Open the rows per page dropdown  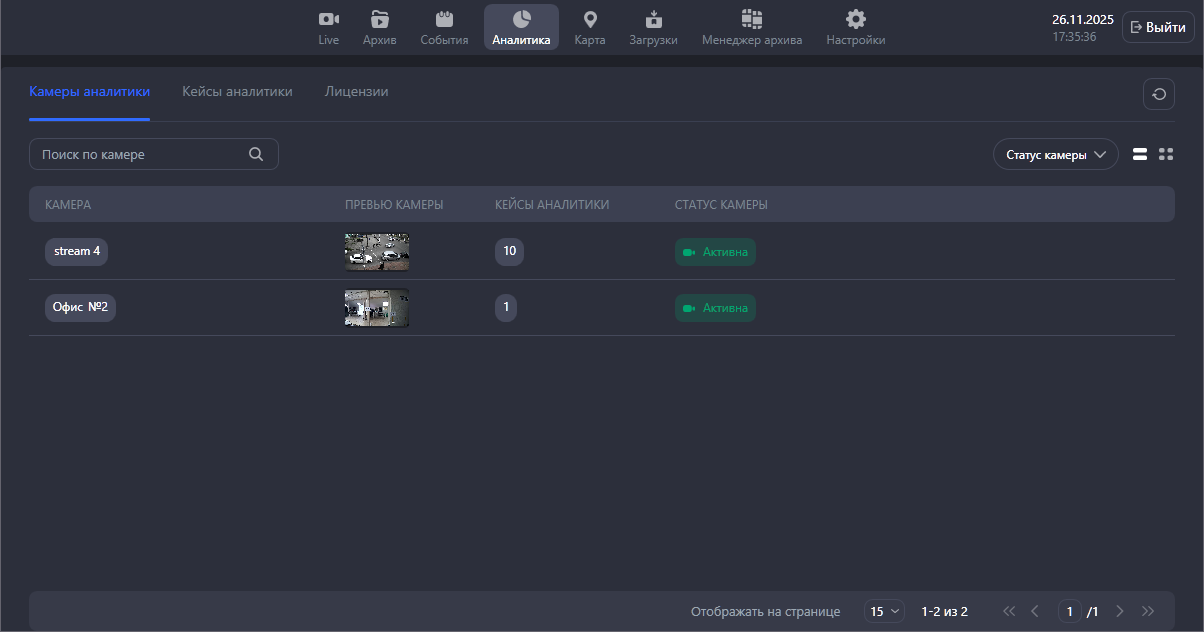click(884, 611)
